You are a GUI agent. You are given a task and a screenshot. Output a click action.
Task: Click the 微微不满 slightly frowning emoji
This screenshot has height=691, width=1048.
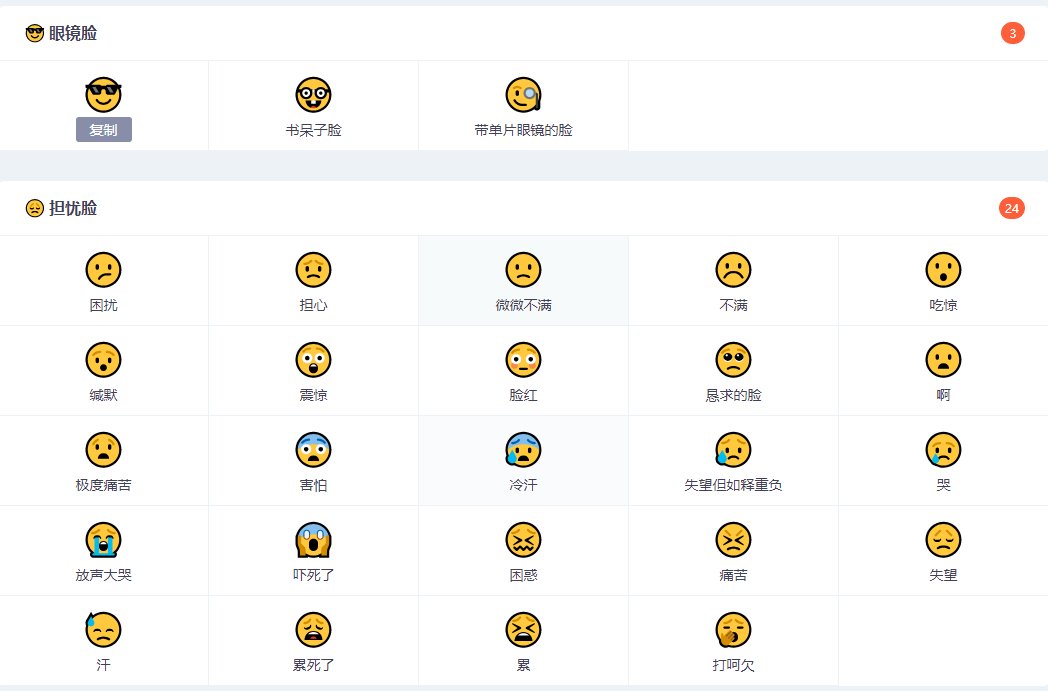coord(523,270)
